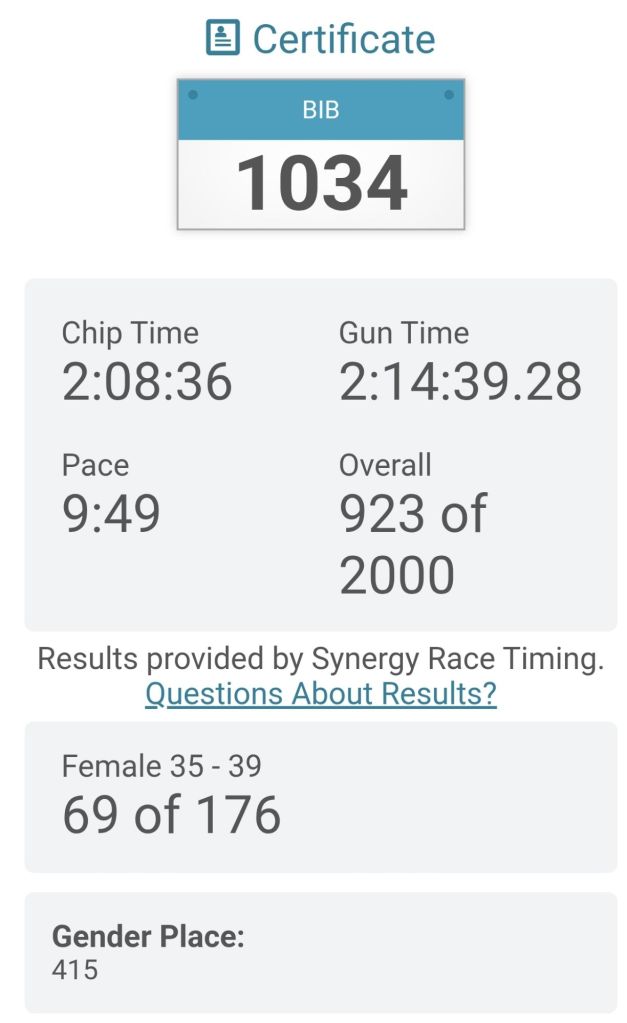
Task: Click the Certificate icon at top
Action: pos(221,39)
